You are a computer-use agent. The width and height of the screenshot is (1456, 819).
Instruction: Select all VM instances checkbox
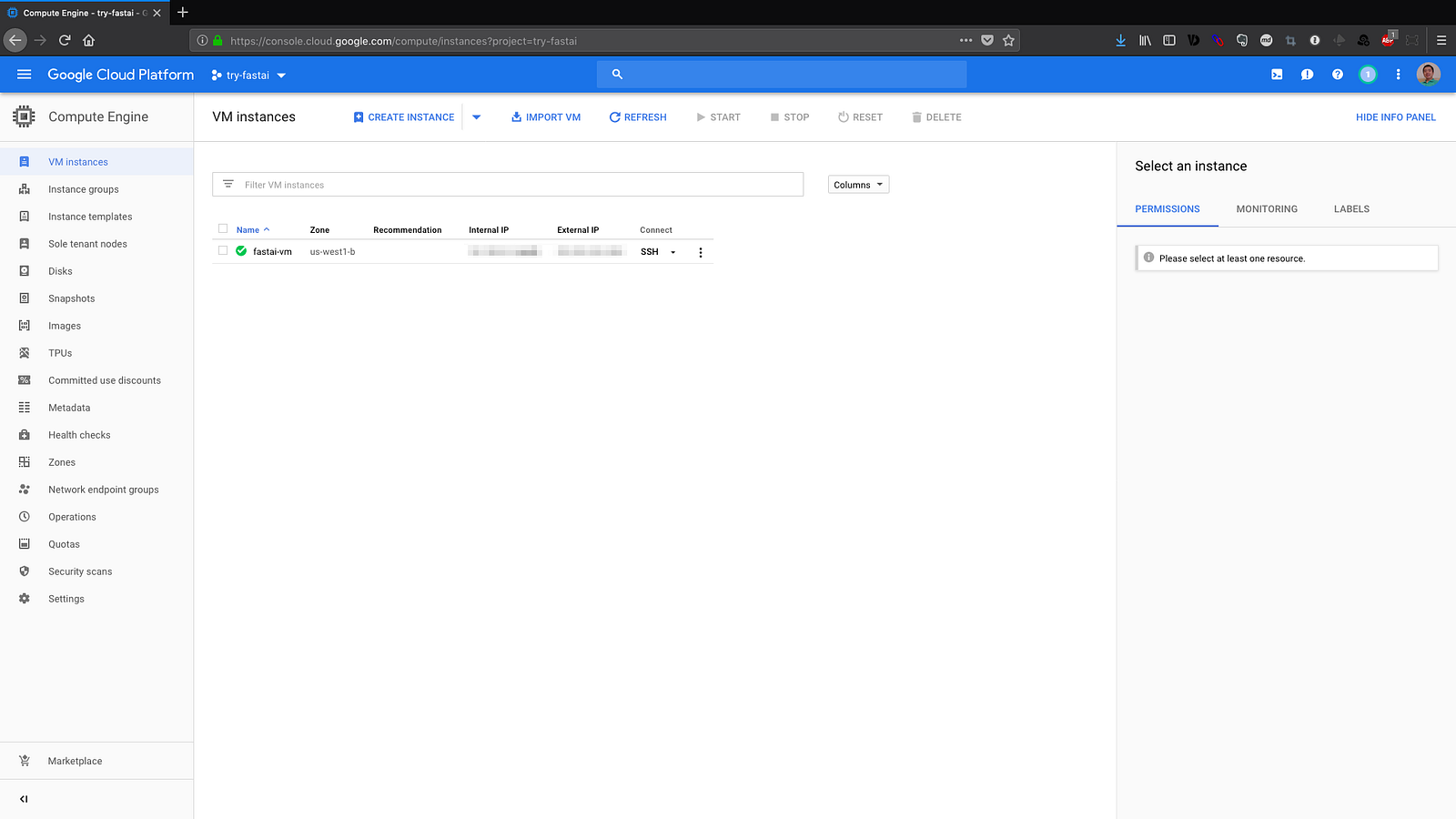(x=223, y=228)
